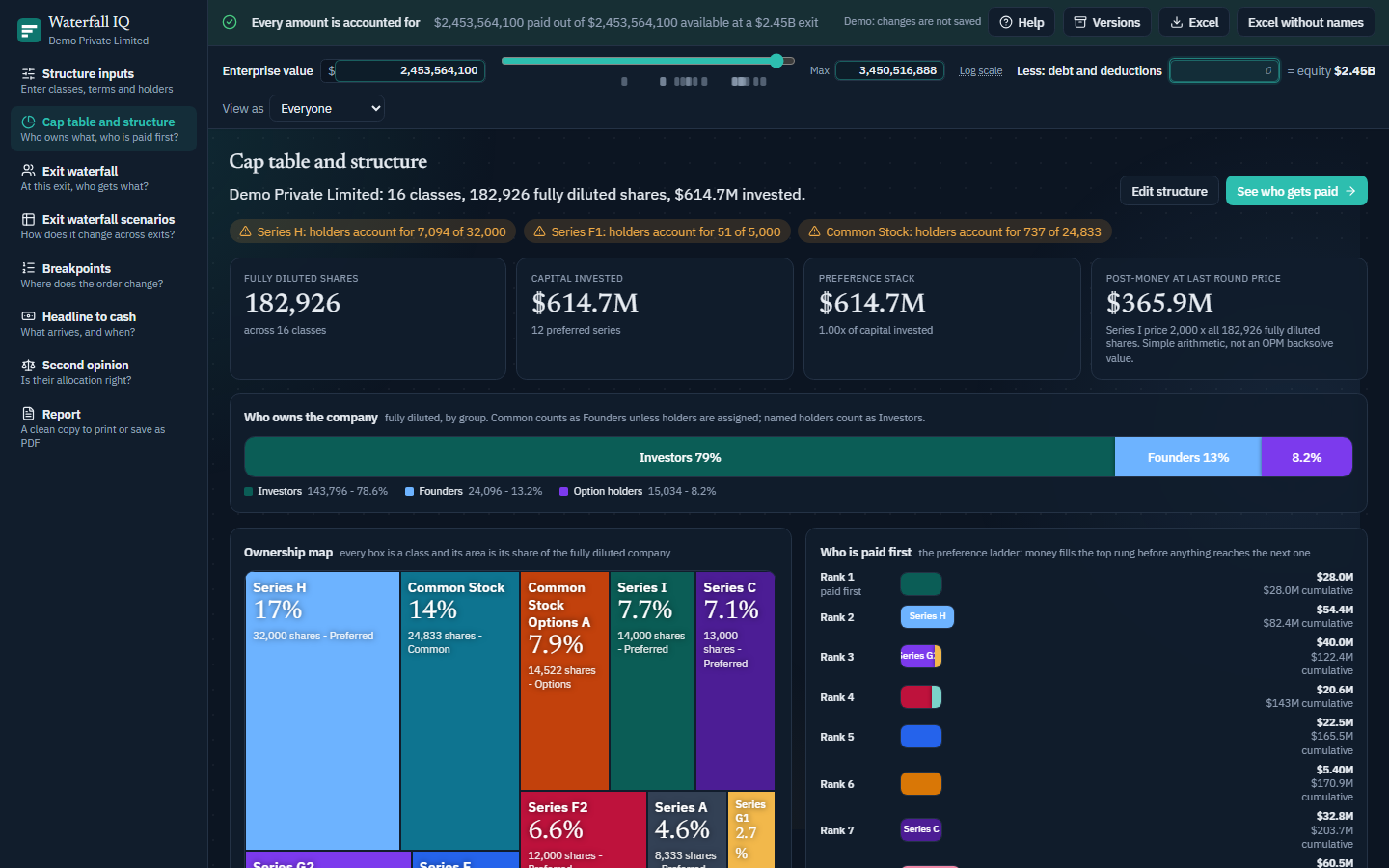Open Second opinion page
Screen dimensions: 1389x868
(104, 371)
